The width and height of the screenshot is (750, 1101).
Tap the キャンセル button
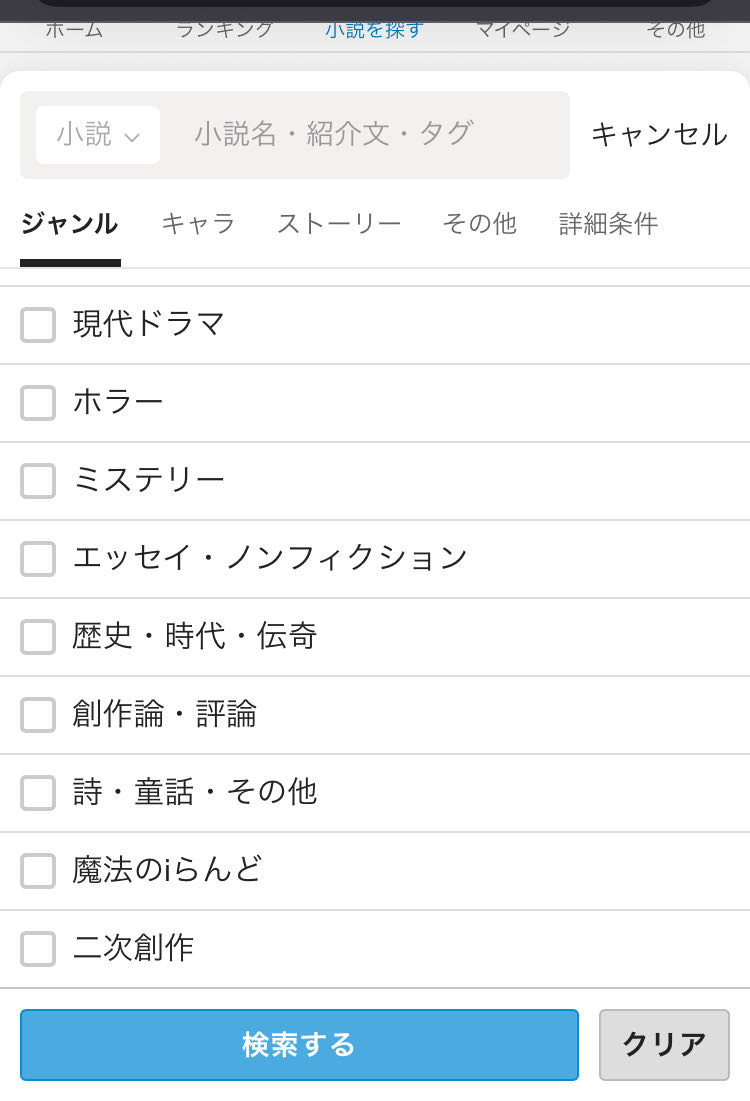point(658,135)
